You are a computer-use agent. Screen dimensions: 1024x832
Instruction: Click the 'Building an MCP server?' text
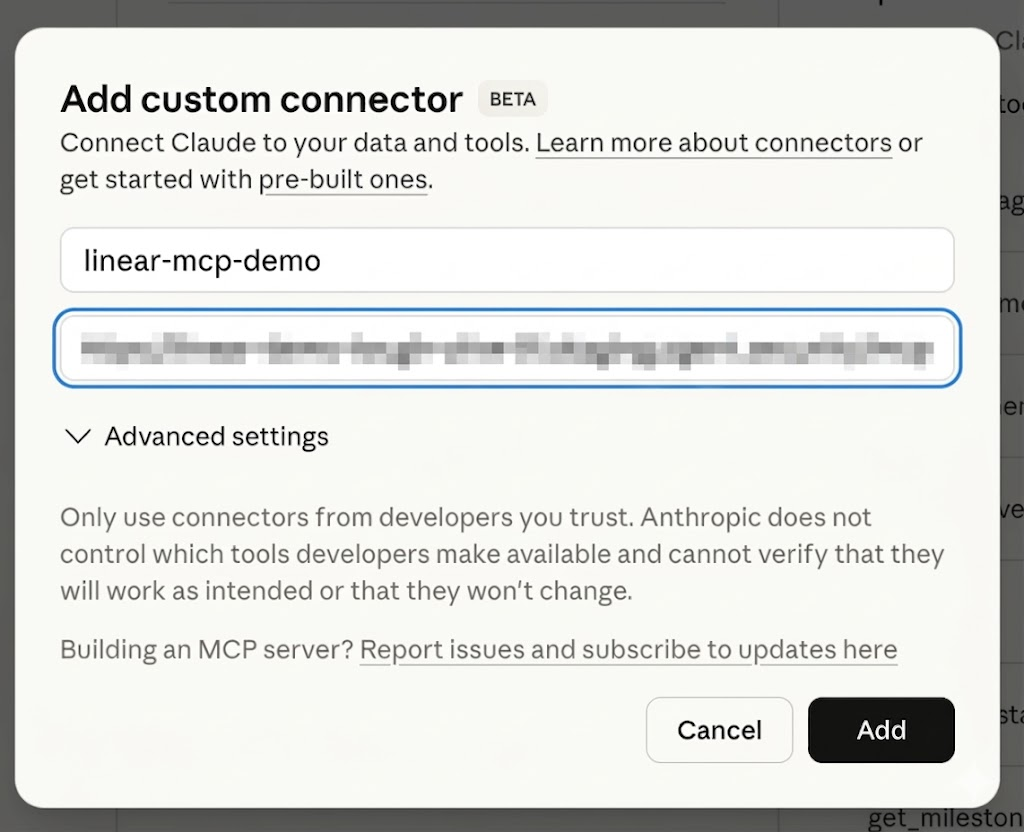pos(206,650)
